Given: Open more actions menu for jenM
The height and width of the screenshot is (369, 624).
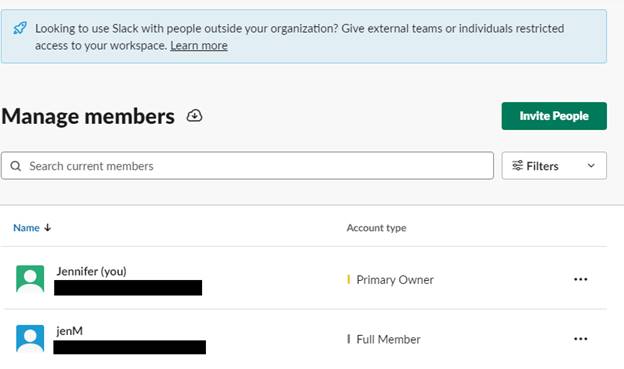Looking at the screenshot, I should (x=580, y=339).
